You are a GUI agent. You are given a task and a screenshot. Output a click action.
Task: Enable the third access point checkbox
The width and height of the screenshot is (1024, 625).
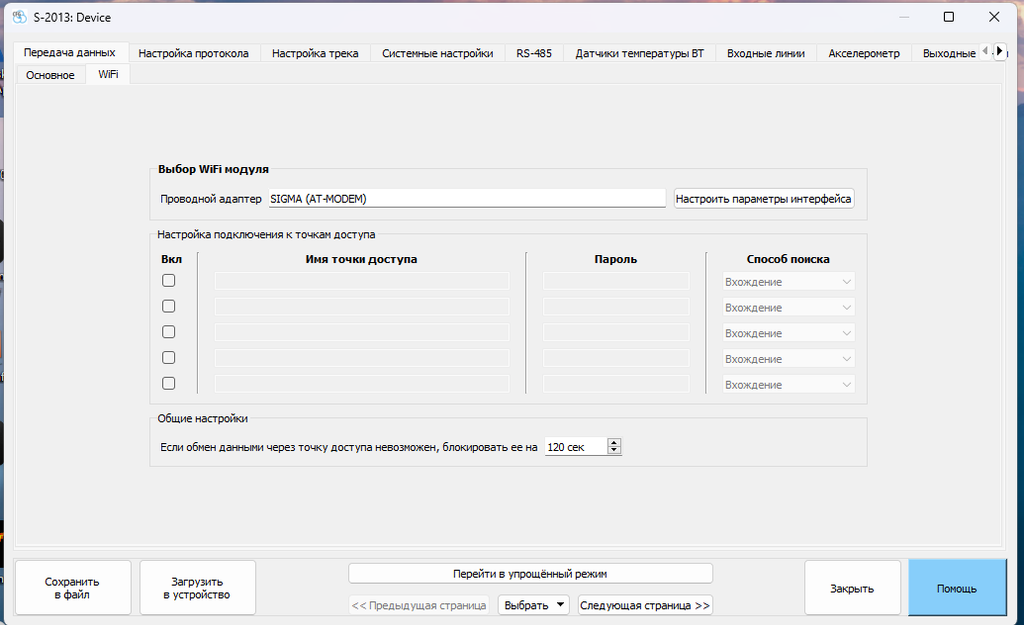(168, 332)
